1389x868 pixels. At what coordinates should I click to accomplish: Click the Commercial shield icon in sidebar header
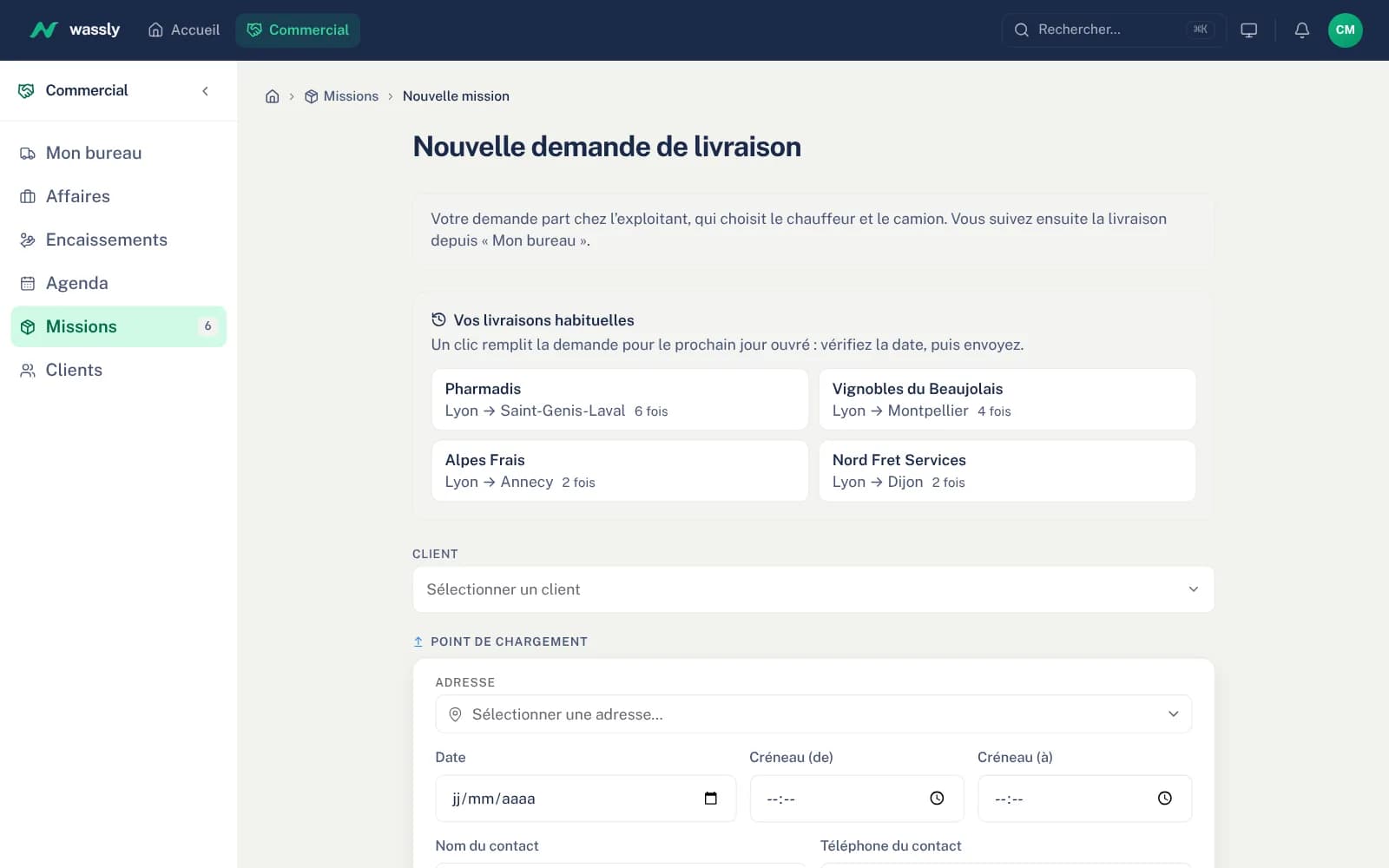tap(26, 91)
